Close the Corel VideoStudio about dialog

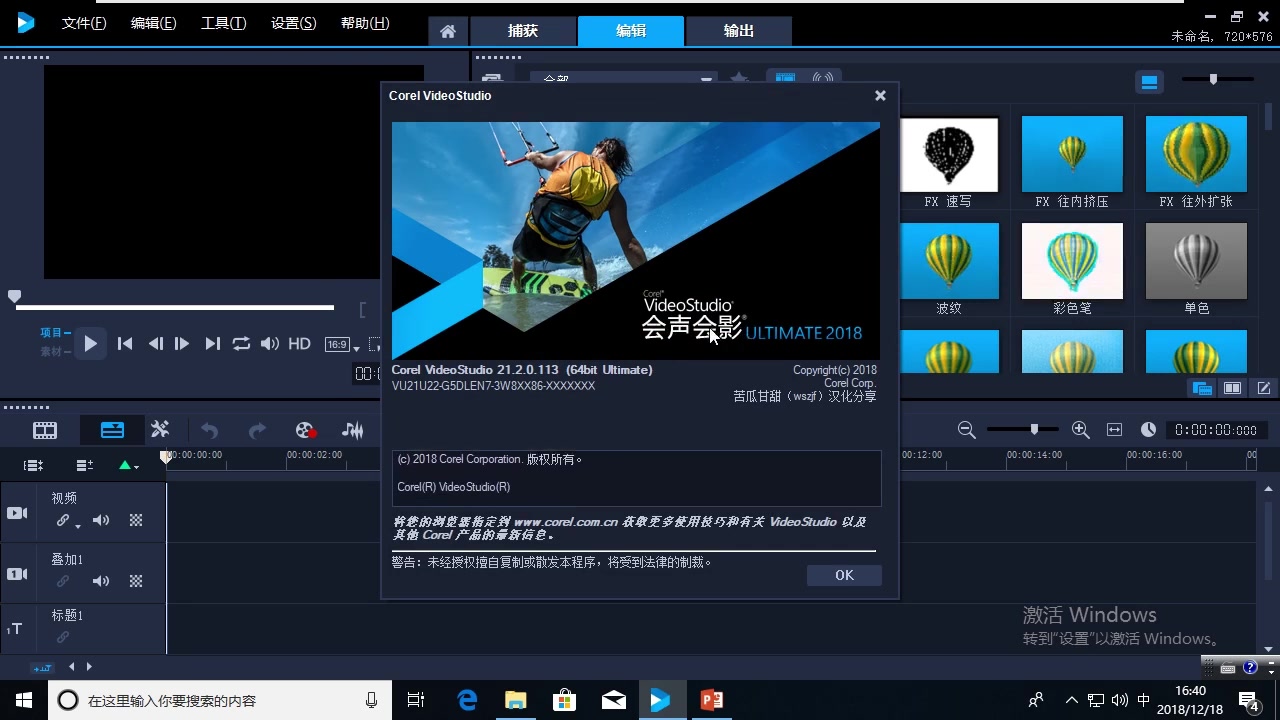click(880, 96)
